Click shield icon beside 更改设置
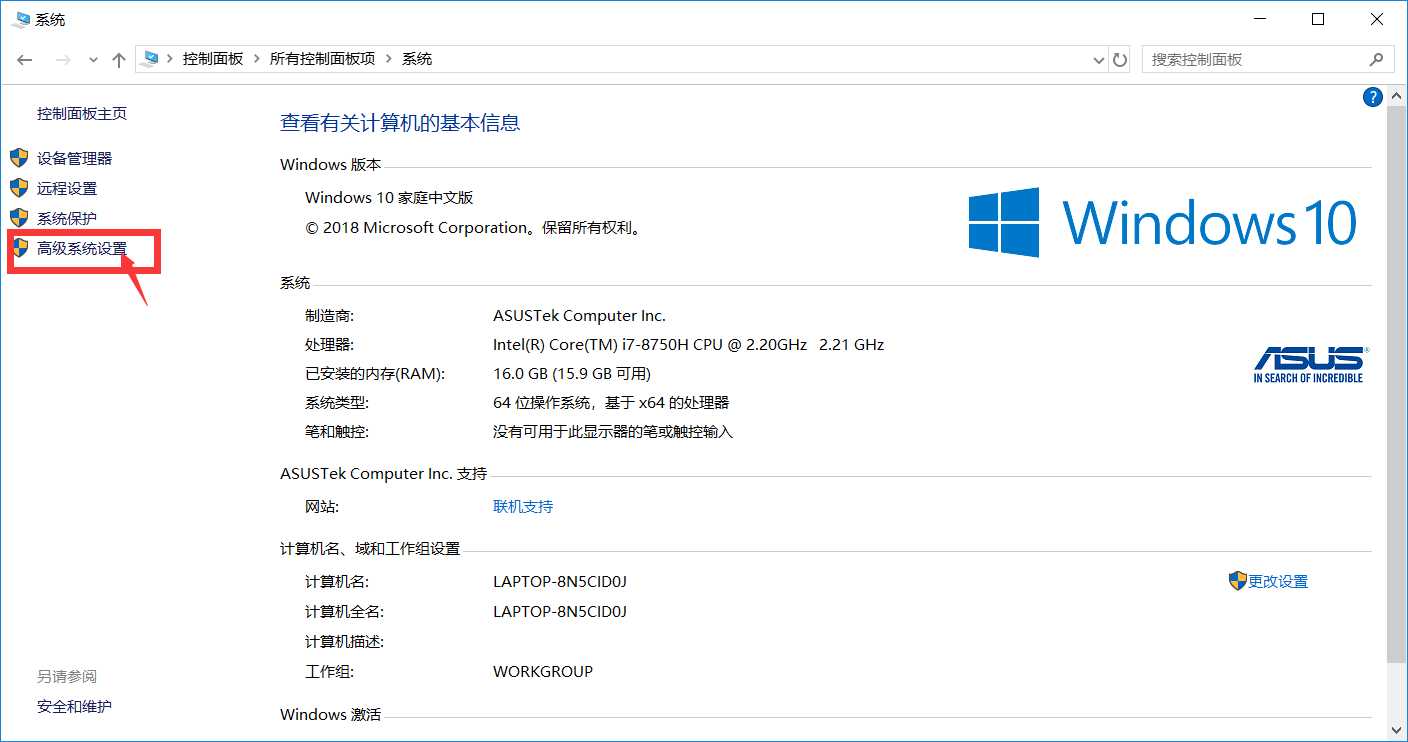Screen dimensions: 1408x742 [1238, 581]
